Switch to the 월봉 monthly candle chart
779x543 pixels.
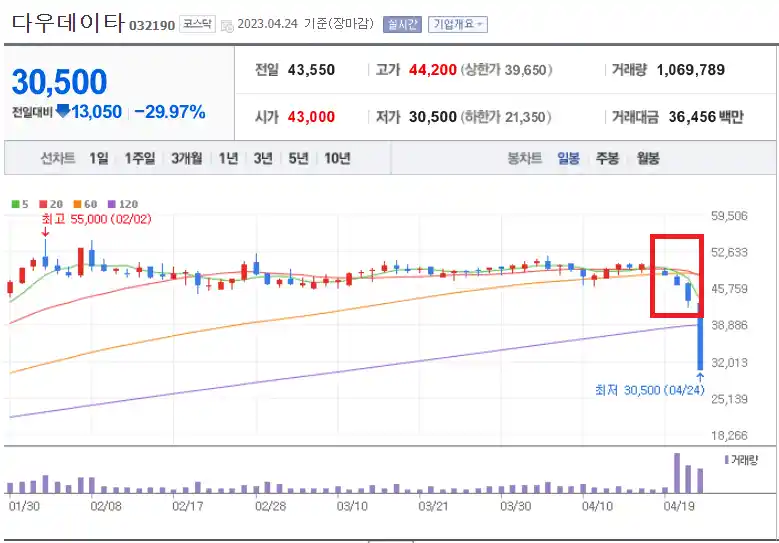[648, 158]
